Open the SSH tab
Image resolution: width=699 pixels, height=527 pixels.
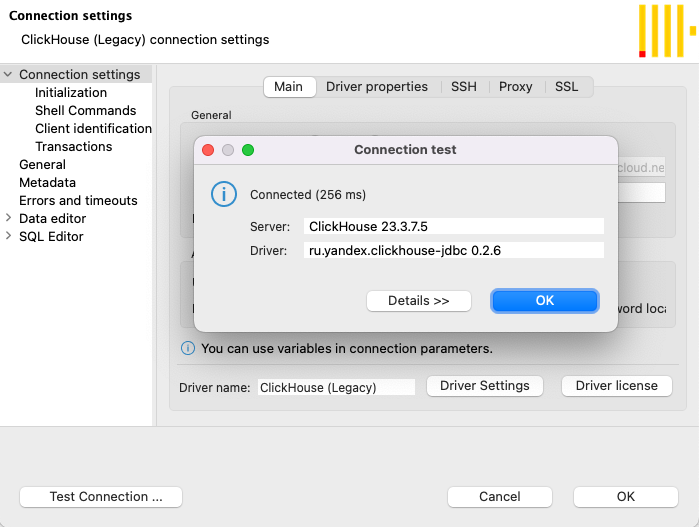tap(464, 86)
